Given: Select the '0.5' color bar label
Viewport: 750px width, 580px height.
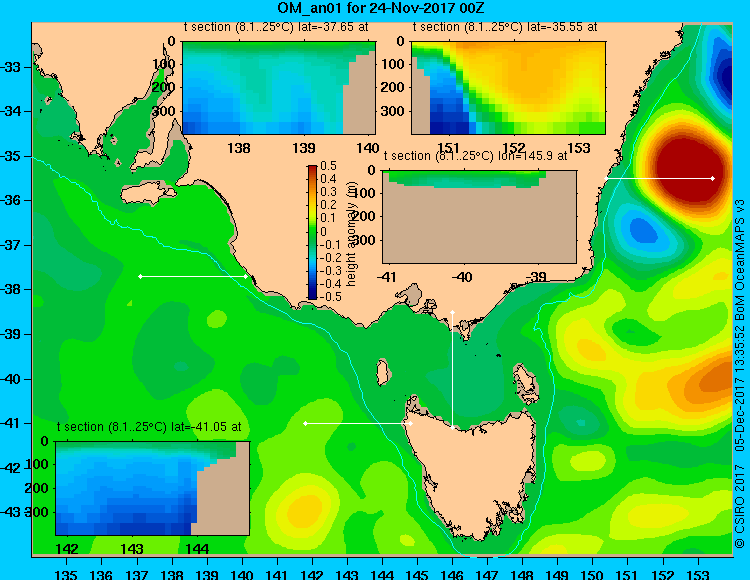Looking at the screenshot, I should pos(329,166).
